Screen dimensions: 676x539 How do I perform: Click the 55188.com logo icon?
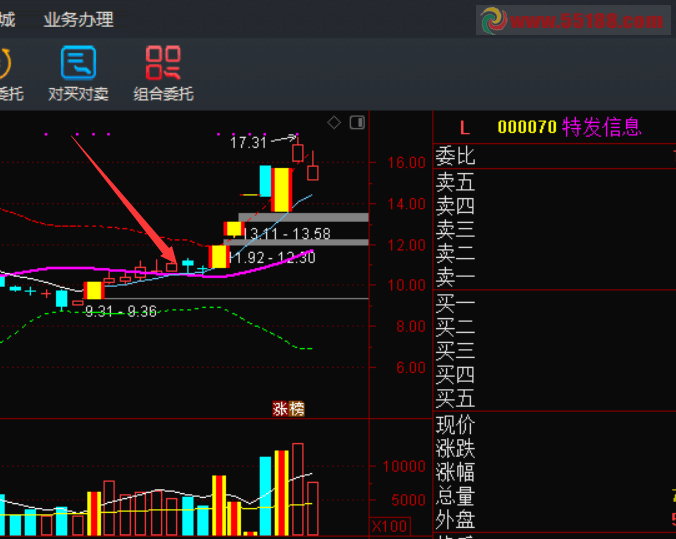click(x=494, y=21)
